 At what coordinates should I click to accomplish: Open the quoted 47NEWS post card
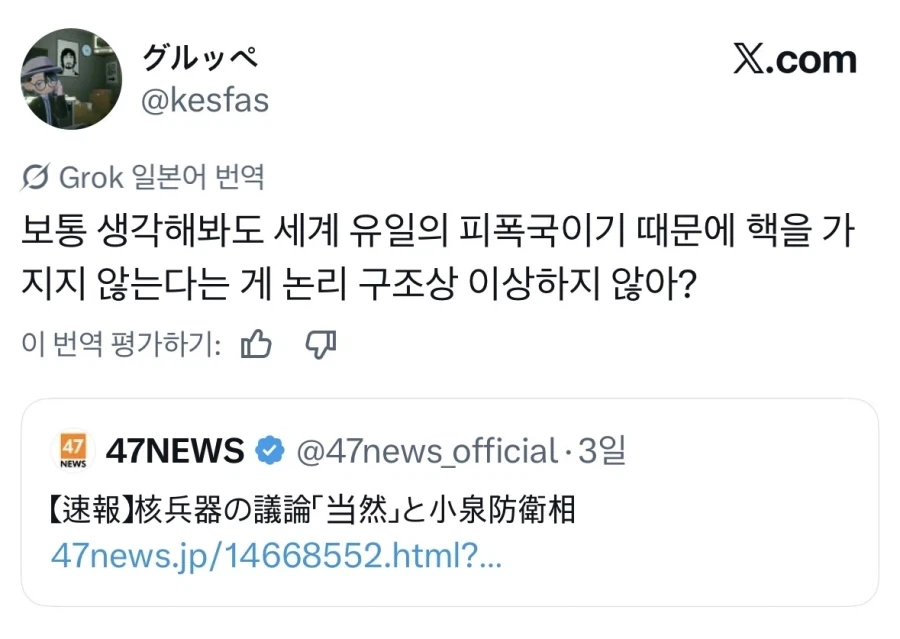point(450,502)
